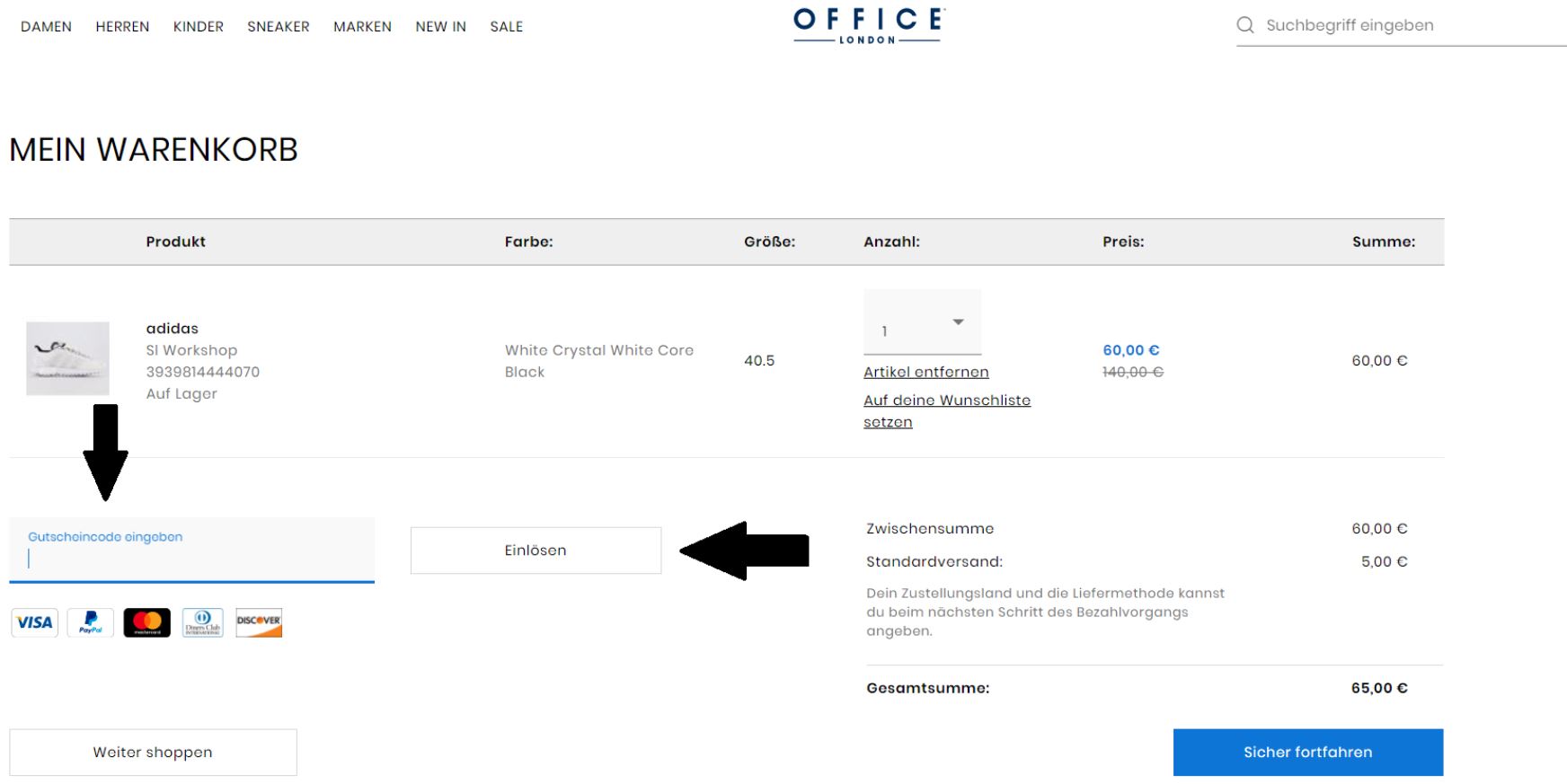This screenshot has width=1567, height=784.
Task: Click the Zwischensumme label
Action: 930,529
